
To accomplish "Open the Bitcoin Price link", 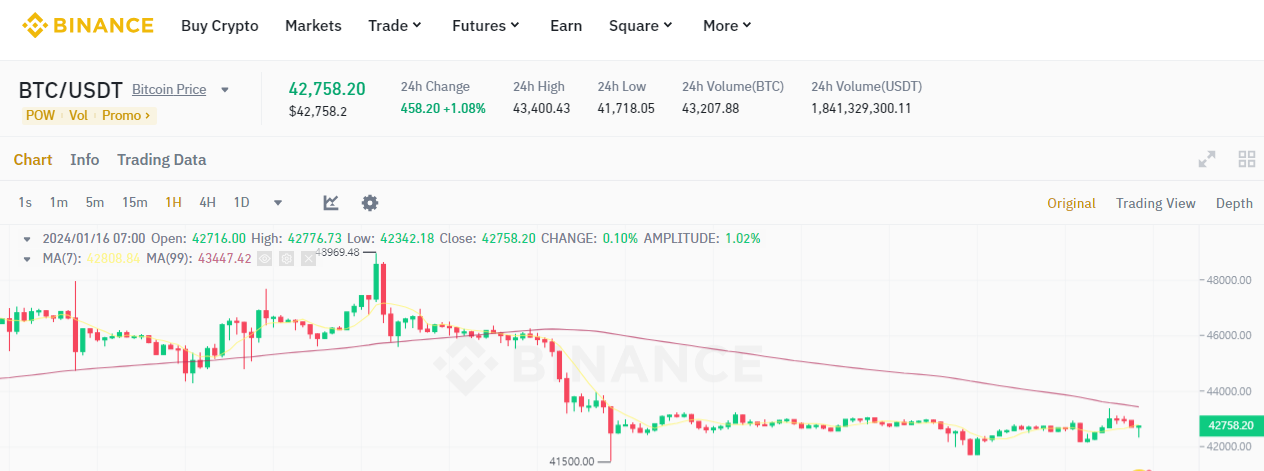I will (x=169, y=90).
